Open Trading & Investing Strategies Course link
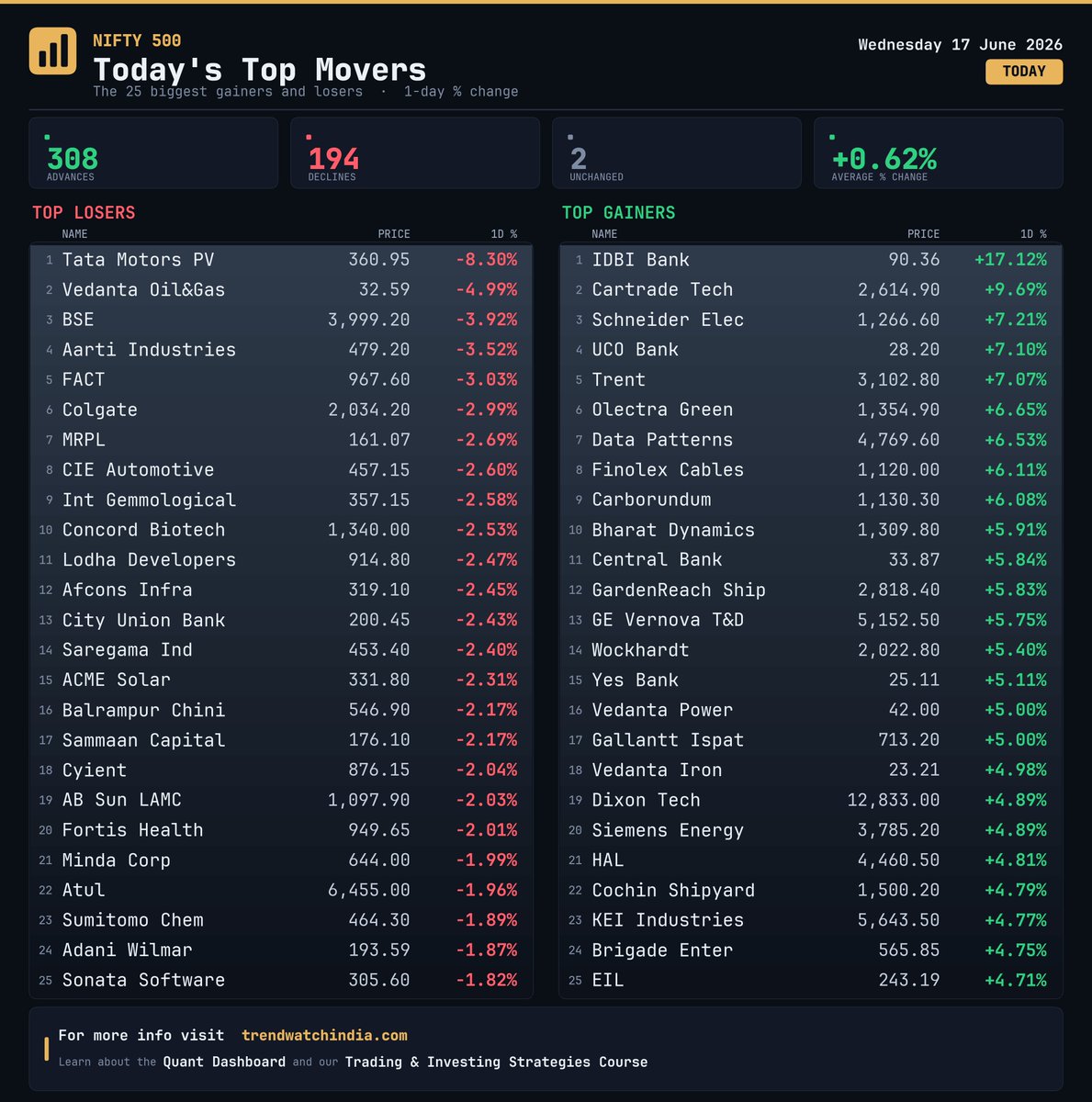This screenshot has height=1102, width=1092. 496,1062
